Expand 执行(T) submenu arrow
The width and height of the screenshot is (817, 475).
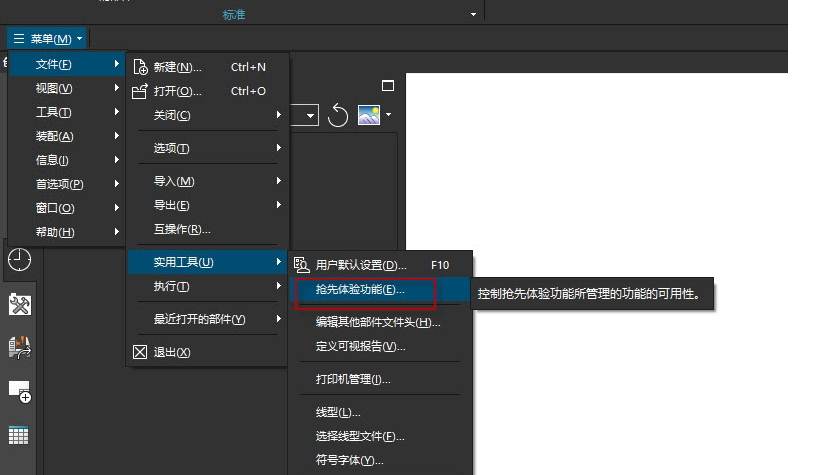tap(279, 286)
